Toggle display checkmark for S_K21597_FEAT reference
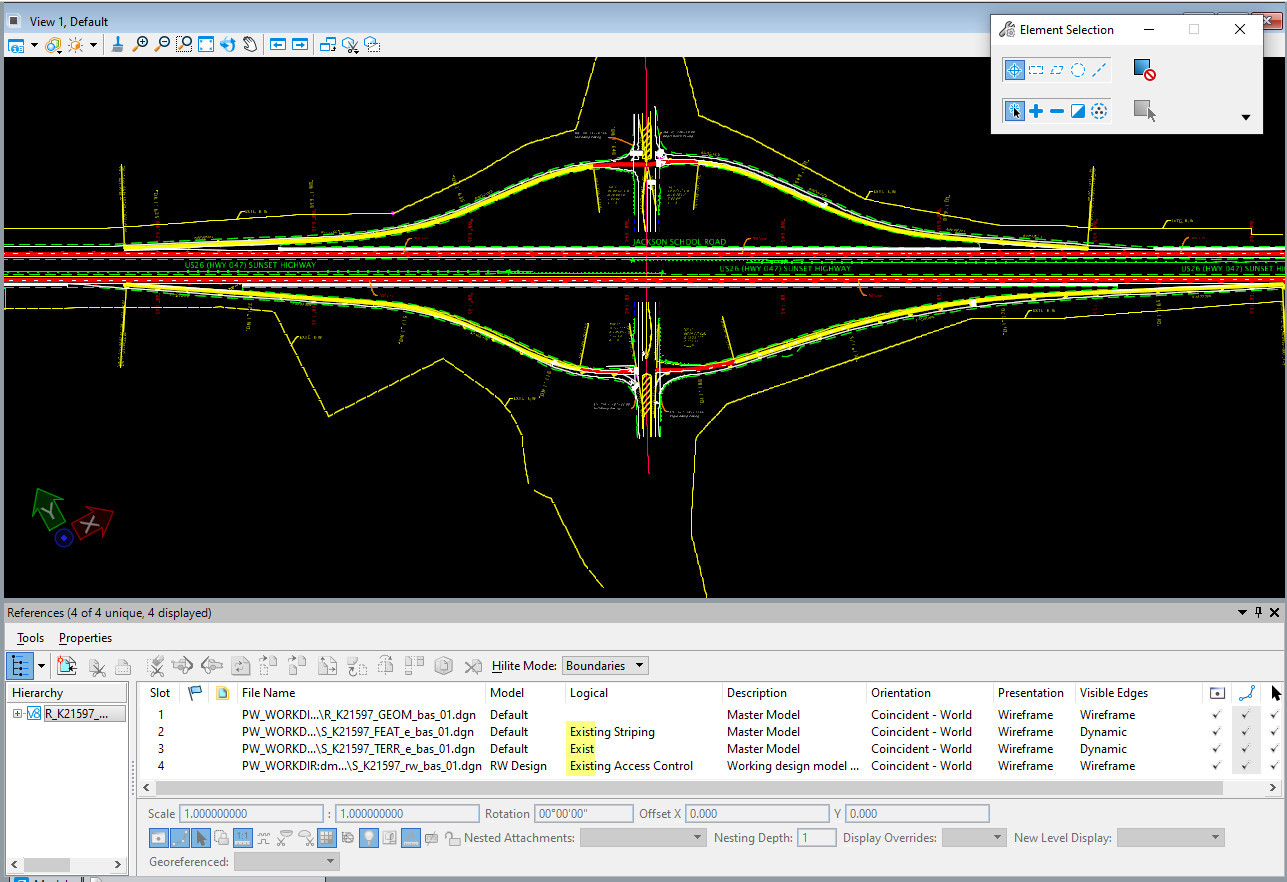Viewport: 1287px width, 882px height. point(1216,732)
